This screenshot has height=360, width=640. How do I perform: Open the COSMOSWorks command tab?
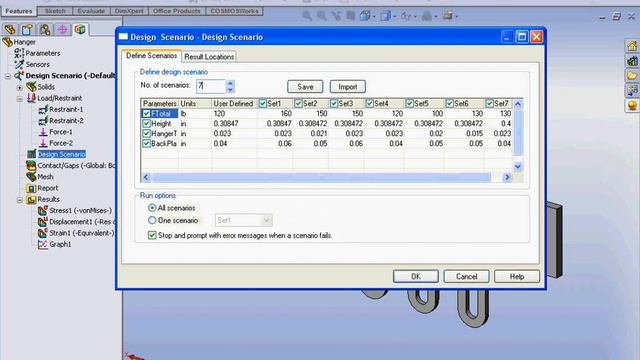(x=234, y=11)
